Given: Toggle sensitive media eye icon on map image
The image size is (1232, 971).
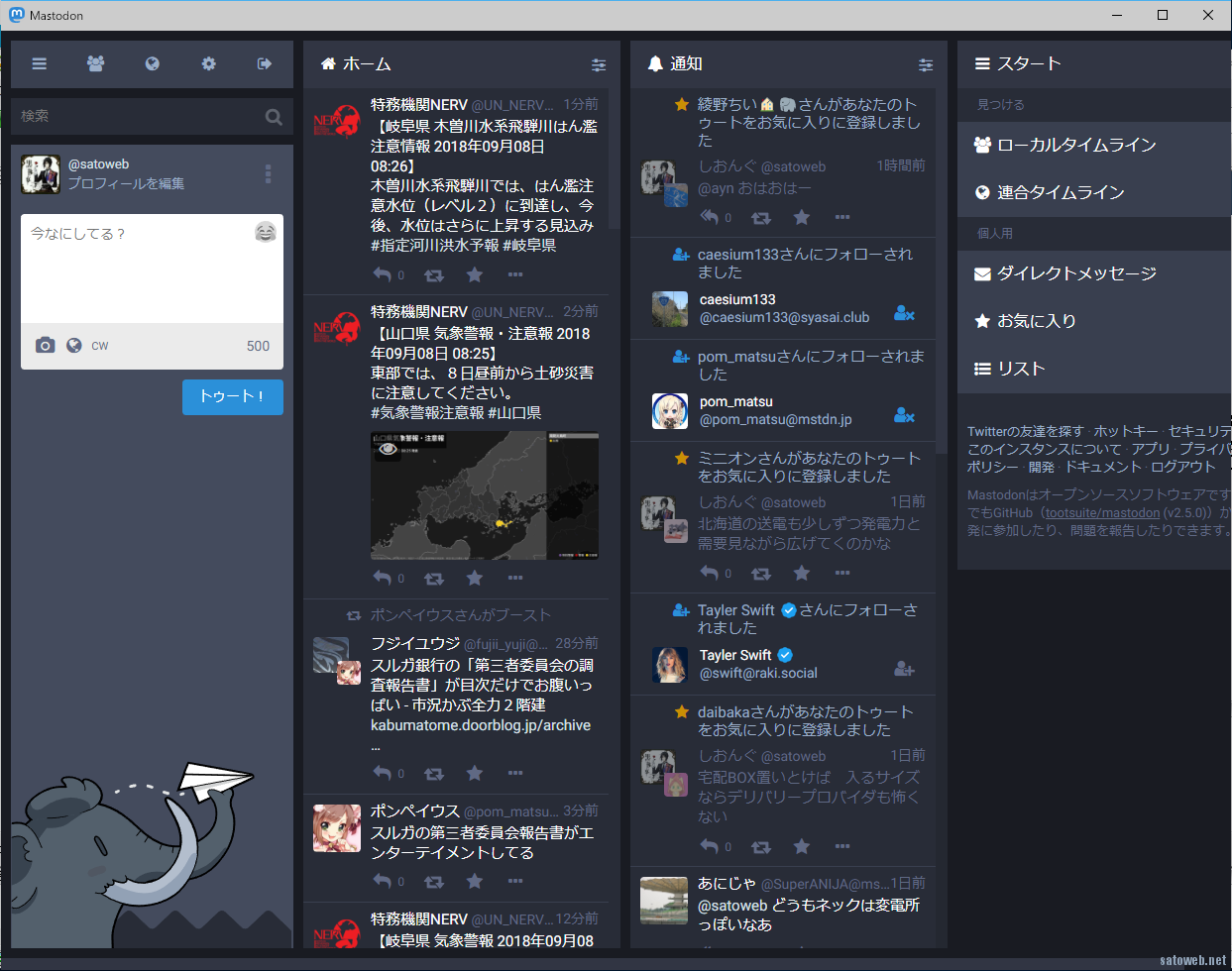Looking at the screenshot, I should [x=388, y=449].
